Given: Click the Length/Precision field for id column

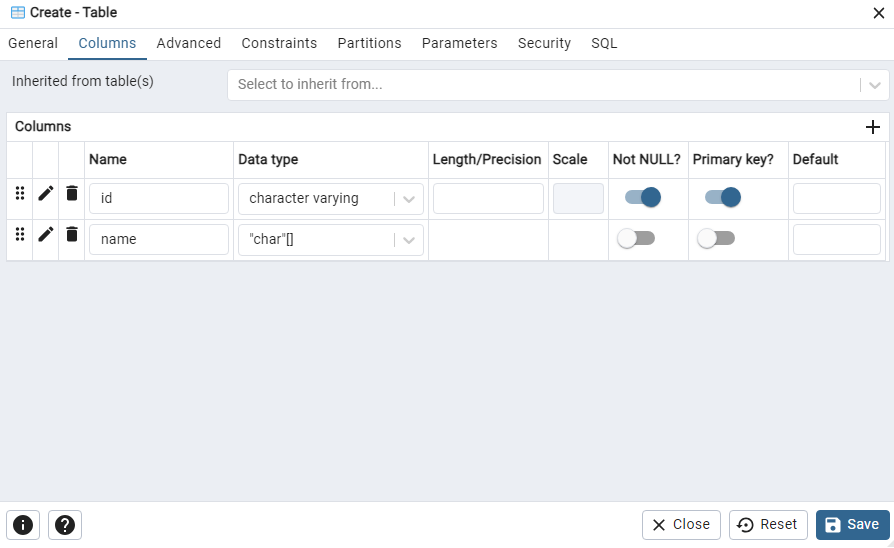Looking at the screenshot, I should coord(488,199).
